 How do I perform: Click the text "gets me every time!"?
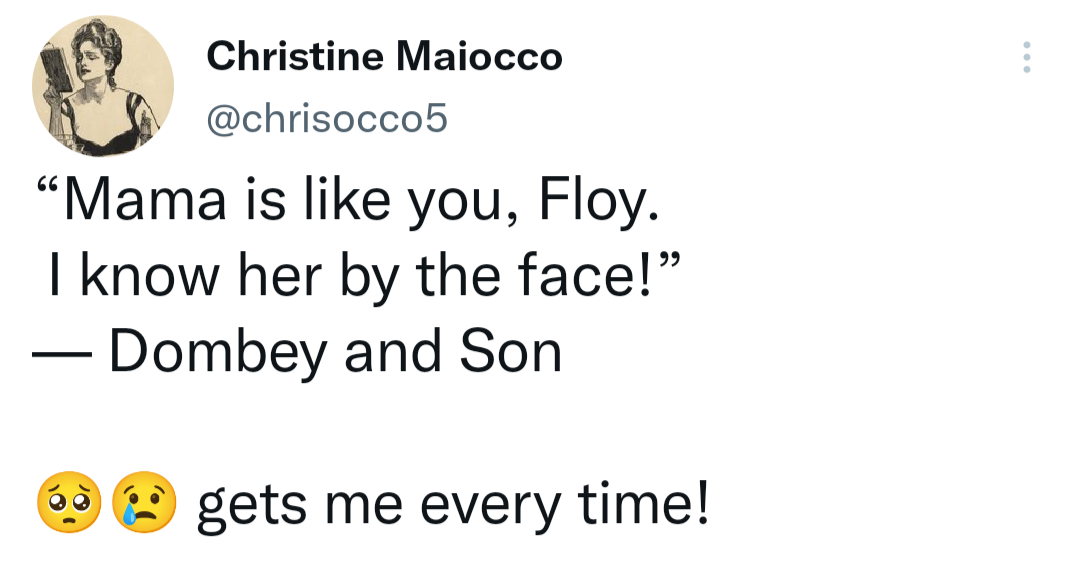click(452, 505)
